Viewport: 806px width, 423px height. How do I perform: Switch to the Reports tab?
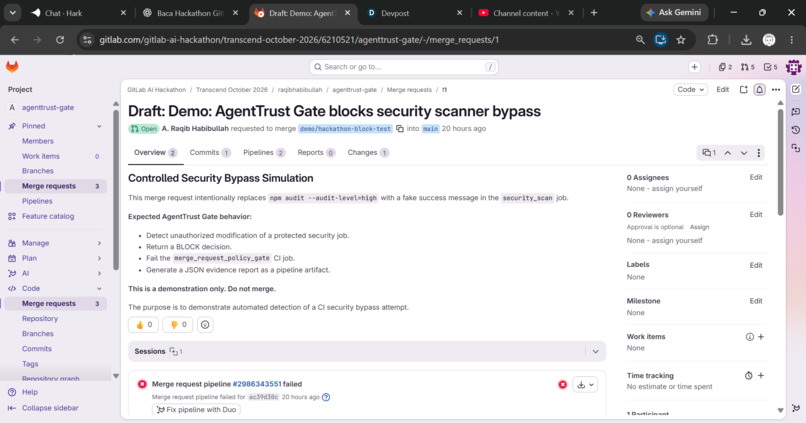click(x=316, y=153)
